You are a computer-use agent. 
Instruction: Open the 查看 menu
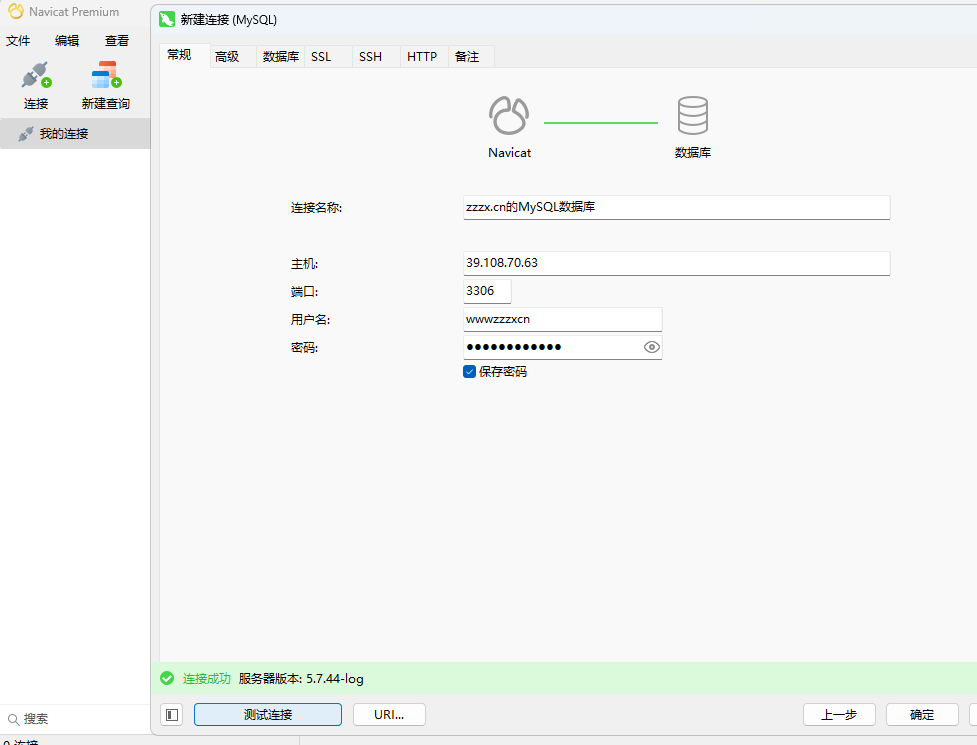click(x=117, y=40)
